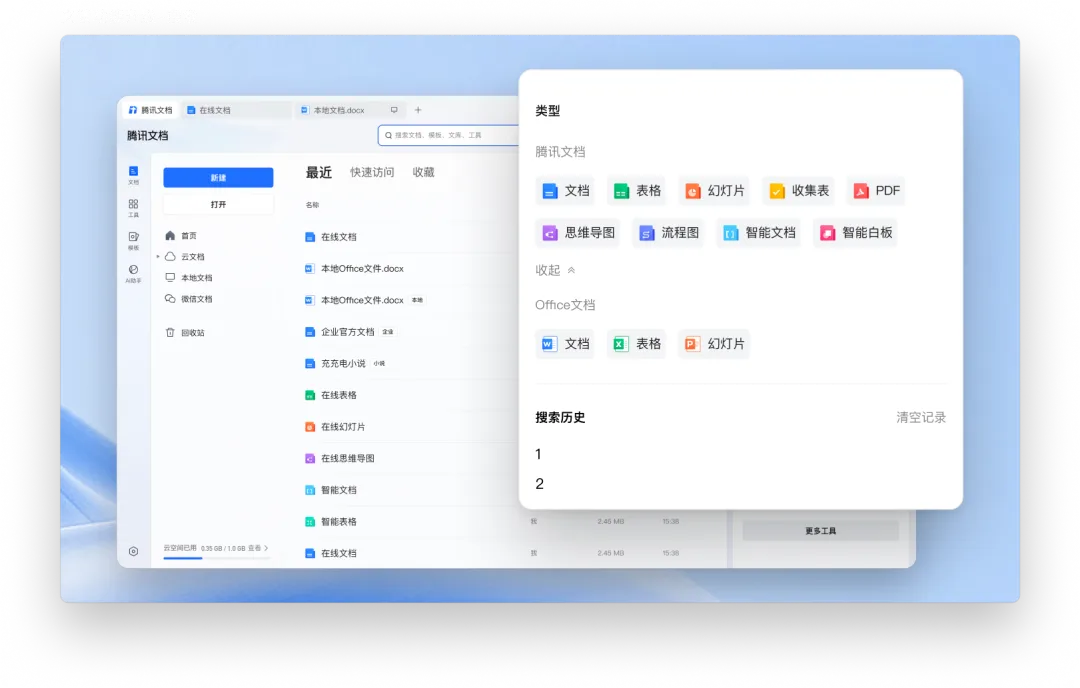Screen dimensions: 1080x688
Task: Open the 工具 grid icon in sidebar
Action: [133, 208]
